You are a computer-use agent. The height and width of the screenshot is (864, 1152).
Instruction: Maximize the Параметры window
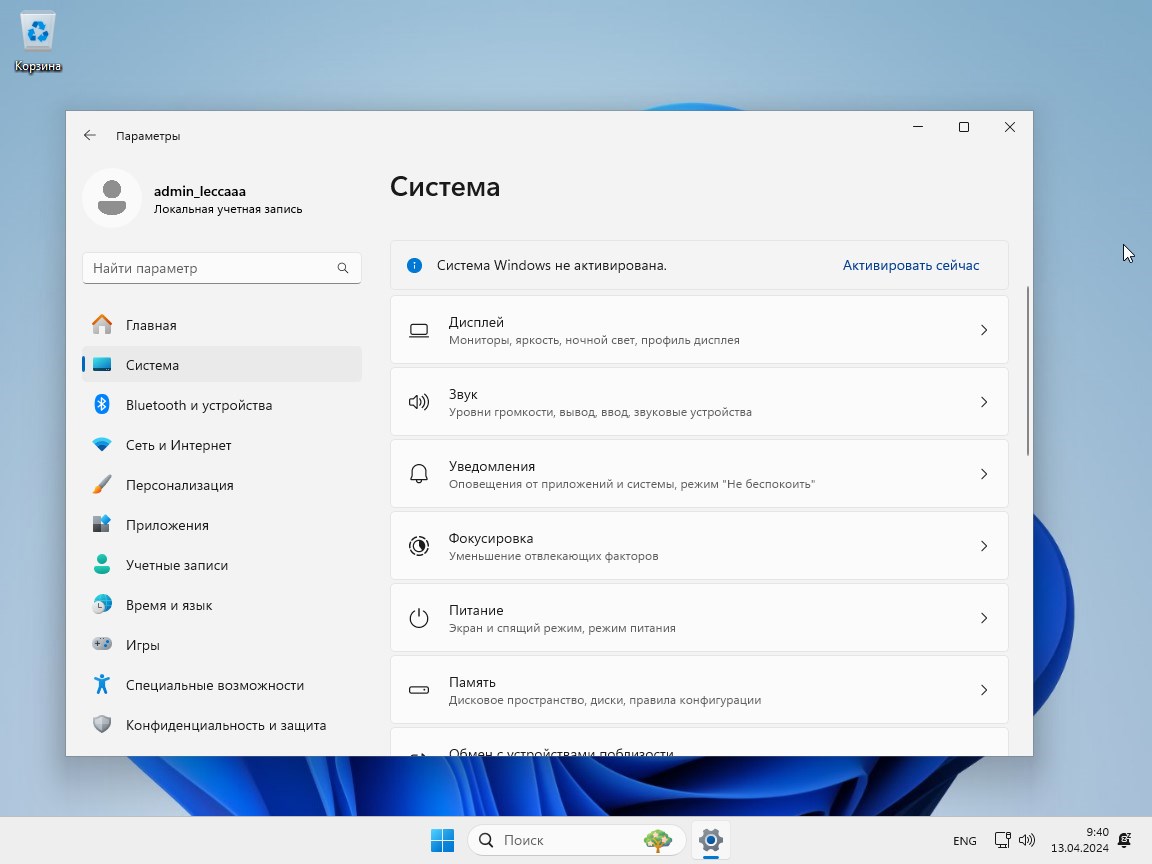pos(964,127)
